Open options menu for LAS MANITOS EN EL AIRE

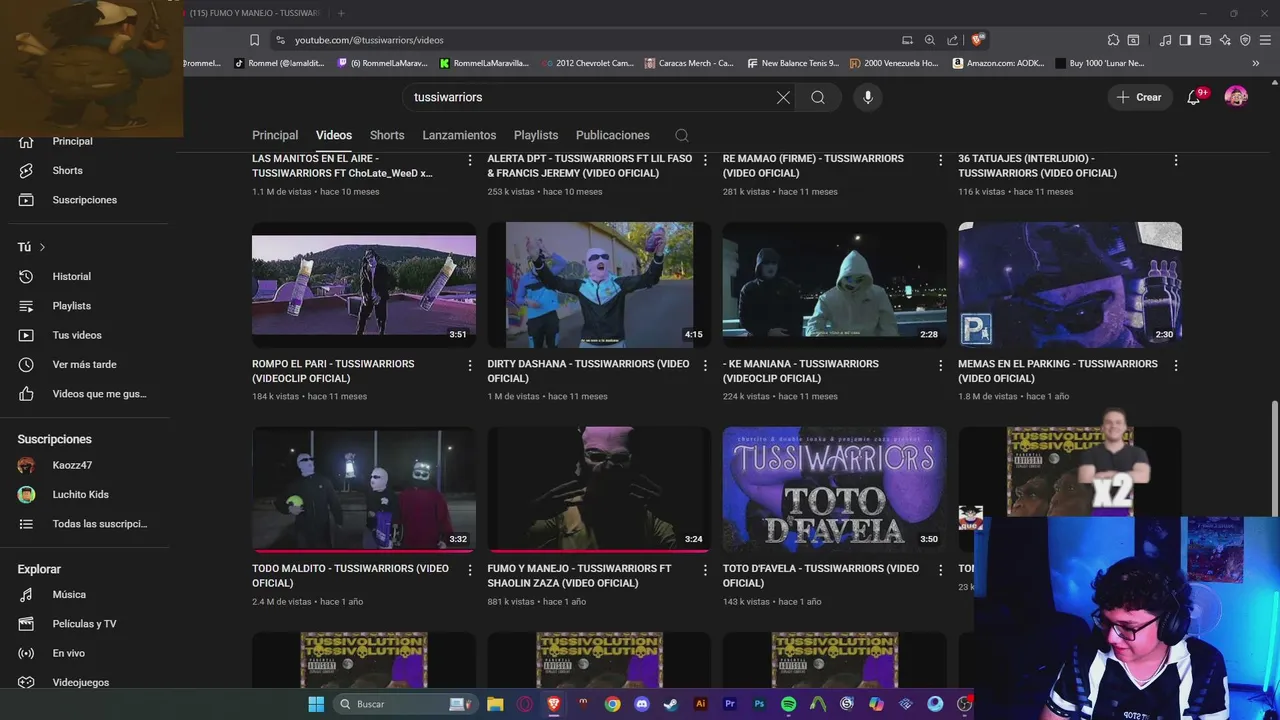[470, 160]
